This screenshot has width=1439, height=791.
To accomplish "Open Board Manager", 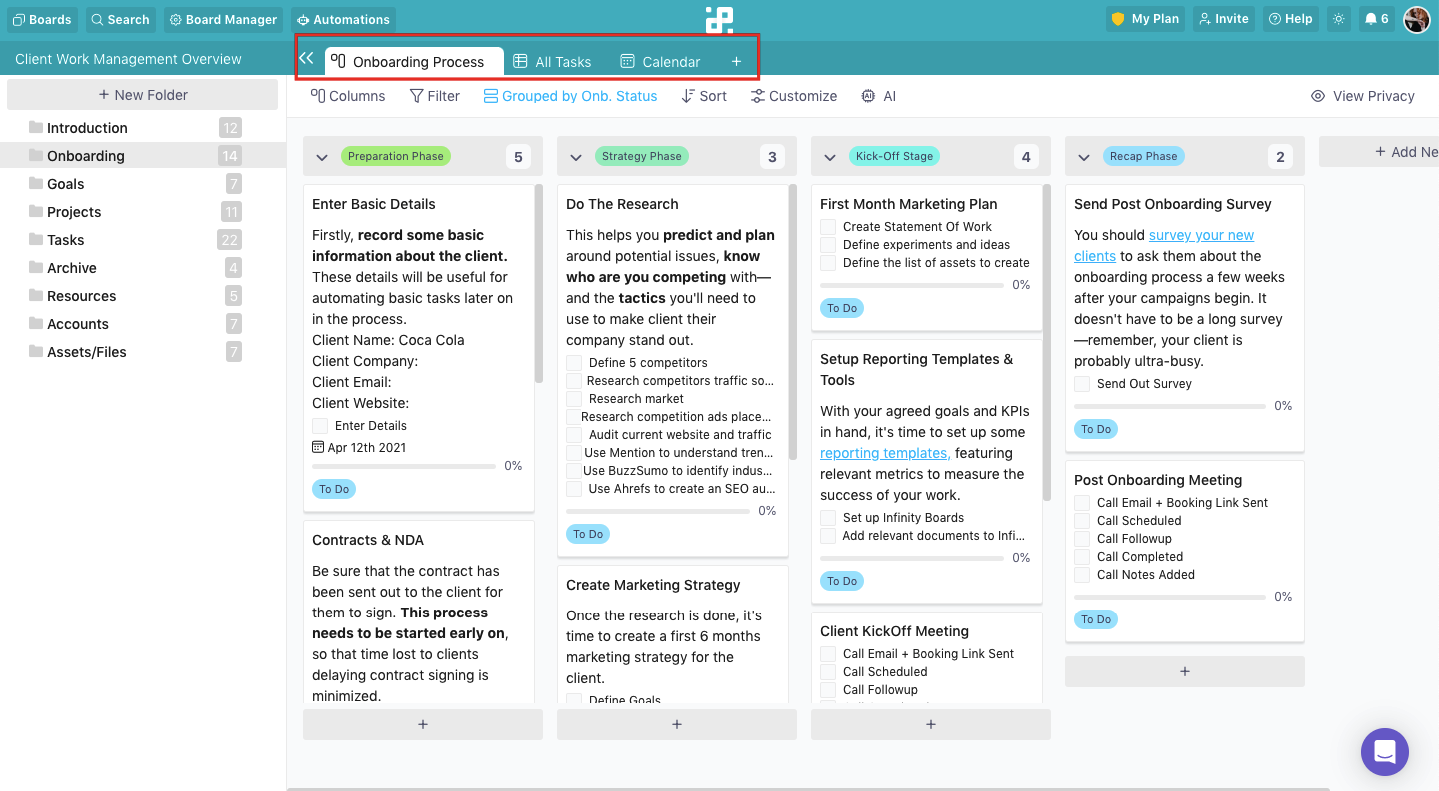I will (x=224, y=19).
